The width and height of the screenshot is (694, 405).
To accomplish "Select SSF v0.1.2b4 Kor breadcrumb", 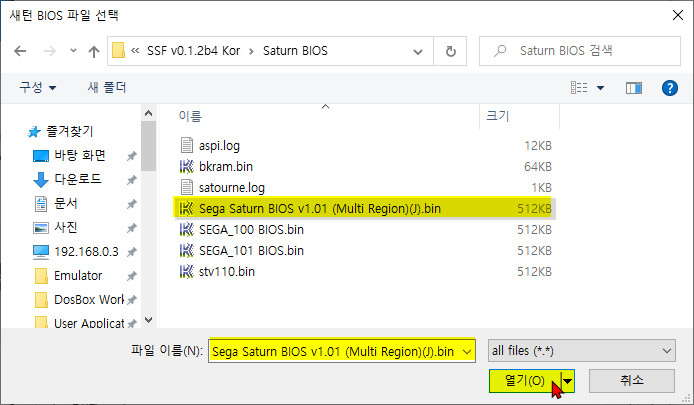I will coord(193,51).
